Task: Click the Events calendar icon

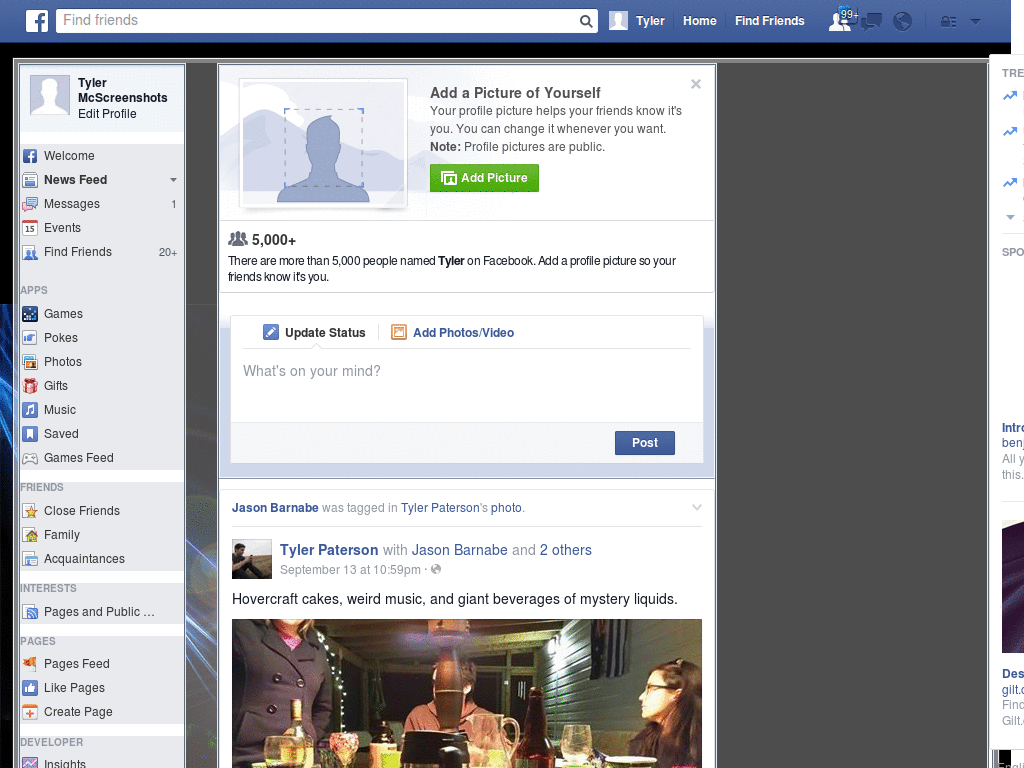Action: 30,228
